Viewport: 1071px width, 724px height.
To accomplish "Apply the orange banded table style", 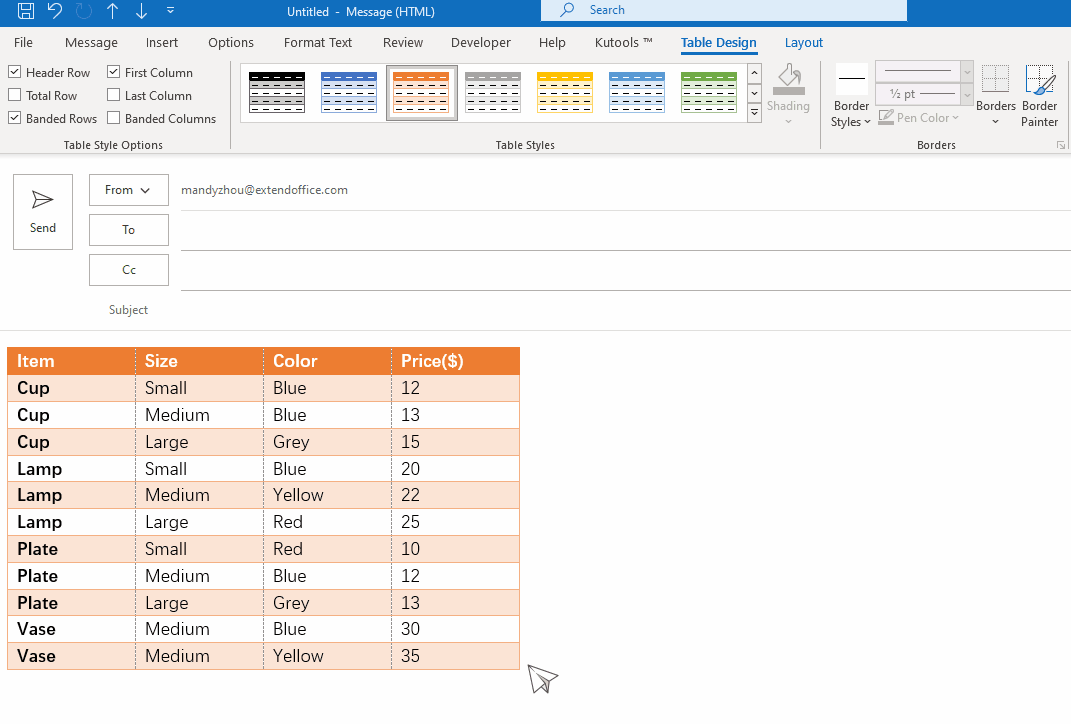I will [421, 92].
